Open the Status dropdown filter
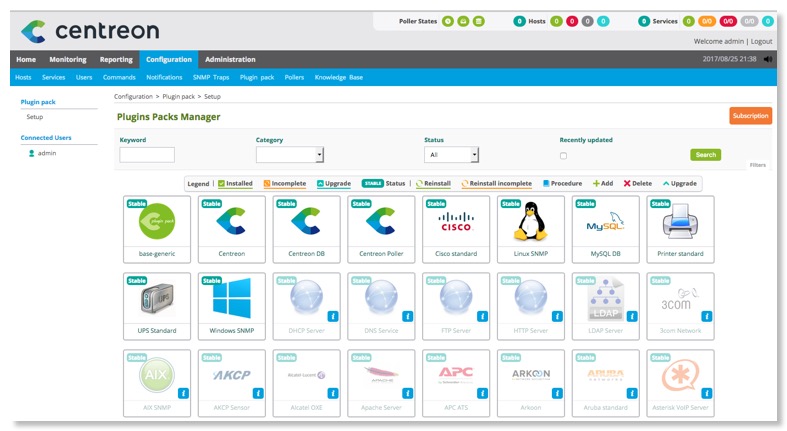 tap(452, 155)
